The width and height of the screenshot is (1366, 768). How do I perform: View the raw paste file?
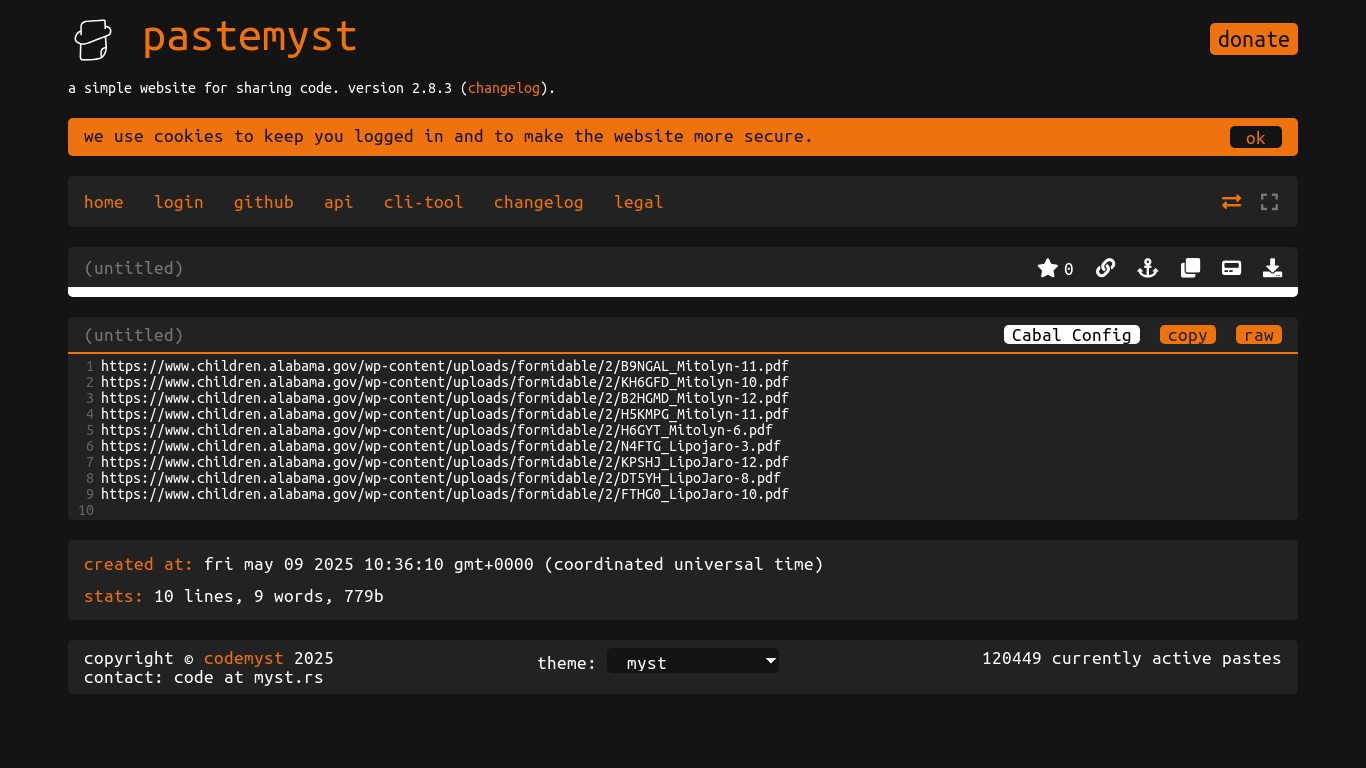click(1258, 335)
